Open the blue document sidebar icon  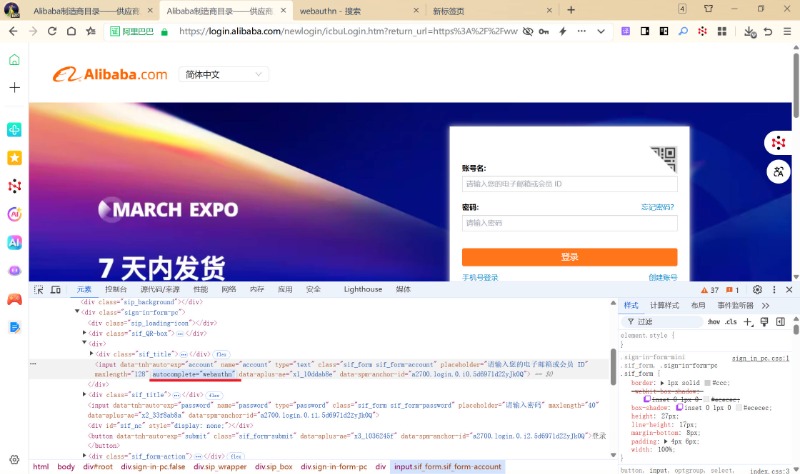14,327
